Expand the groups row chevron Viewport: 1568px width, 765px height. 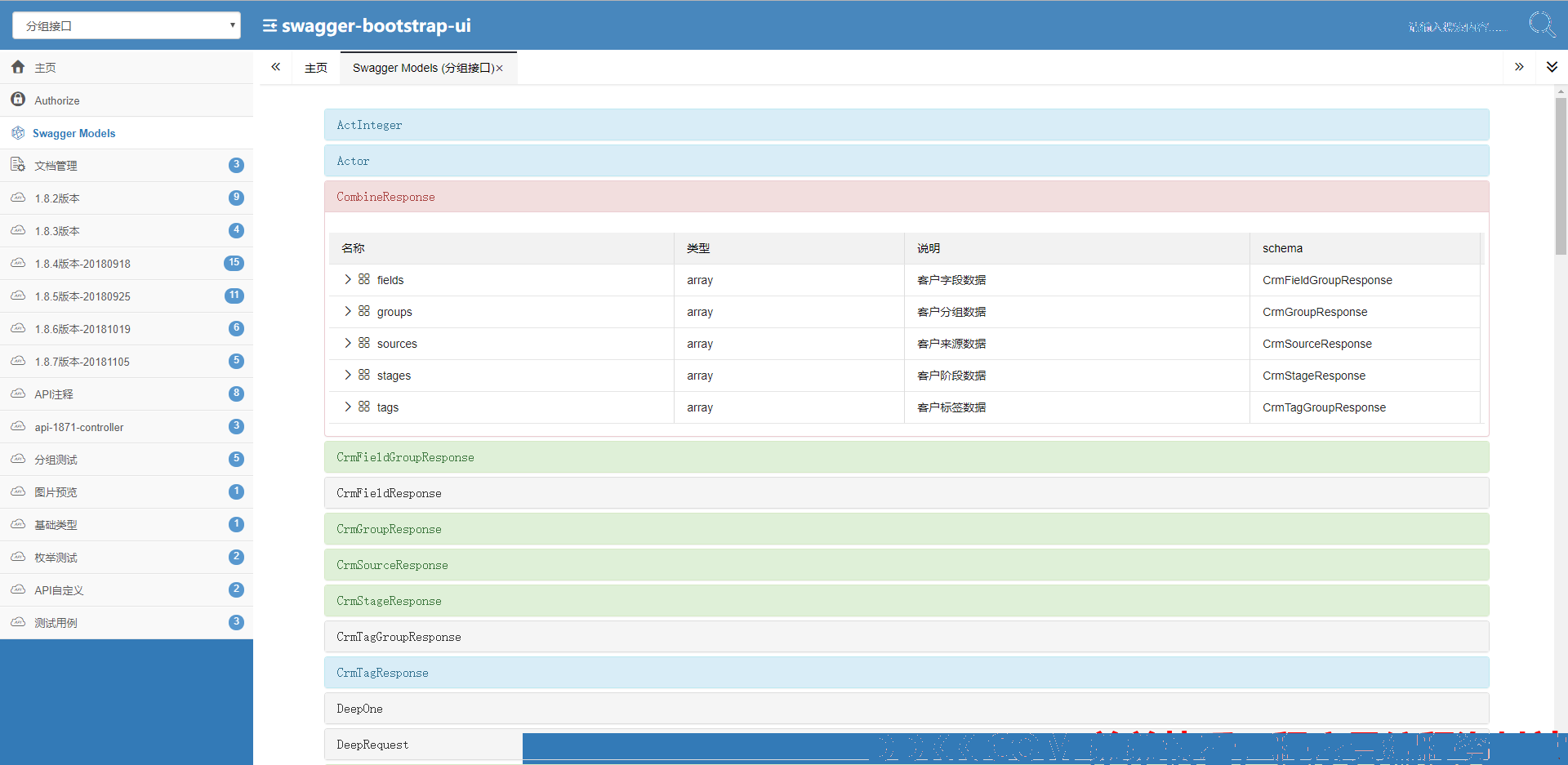pyautogui.click(x=348, y=311)
